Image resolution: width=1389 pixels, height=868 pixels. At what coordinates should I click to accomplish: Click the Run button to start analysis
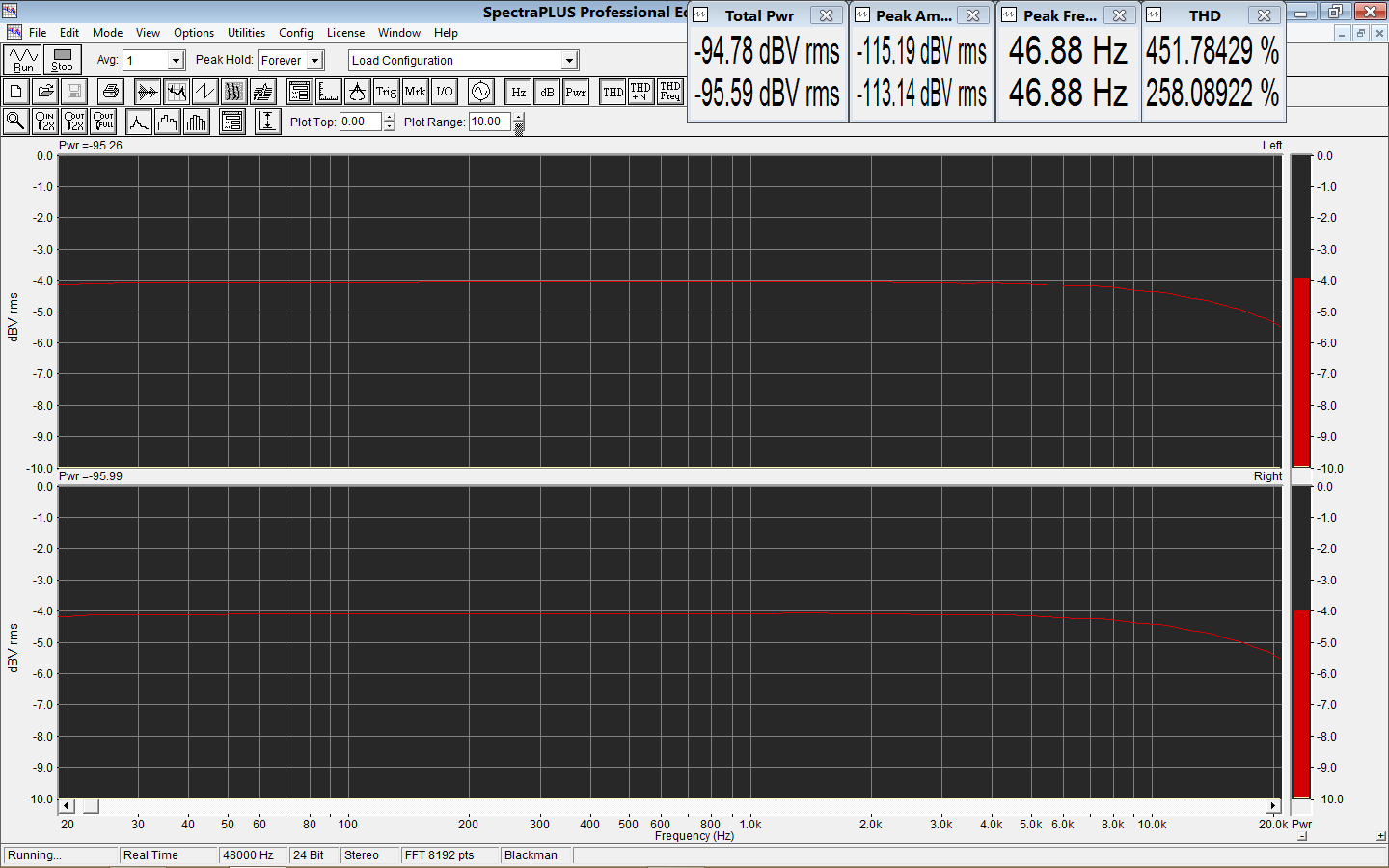coord(22,60)
